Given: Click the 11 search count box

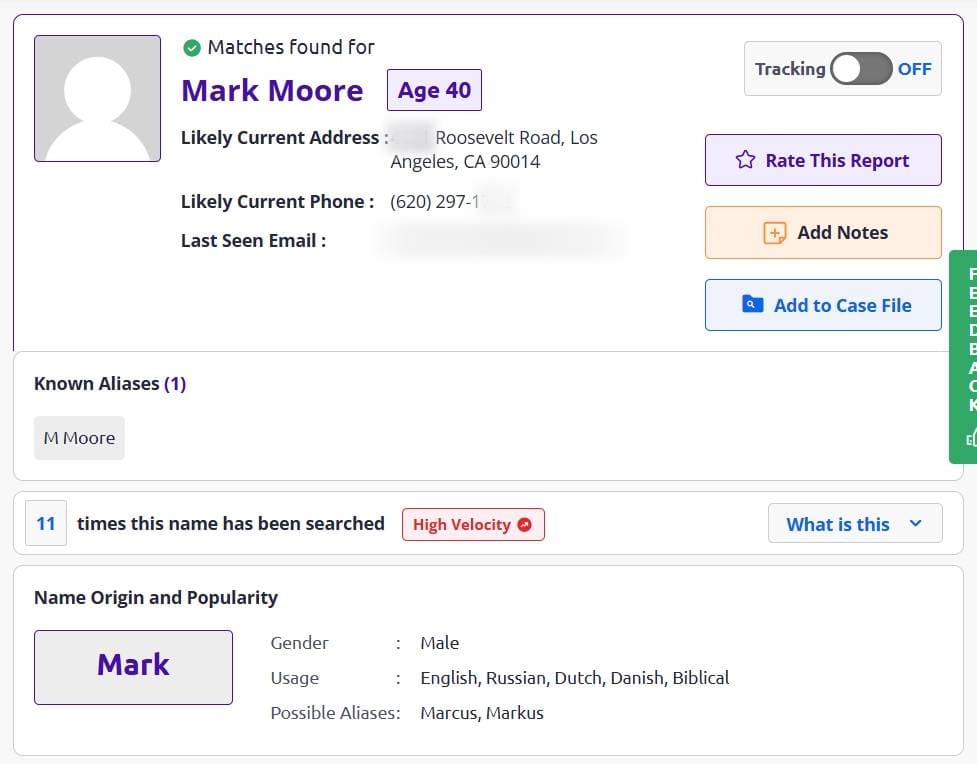Looking at the screenshot, I should 45,523.
